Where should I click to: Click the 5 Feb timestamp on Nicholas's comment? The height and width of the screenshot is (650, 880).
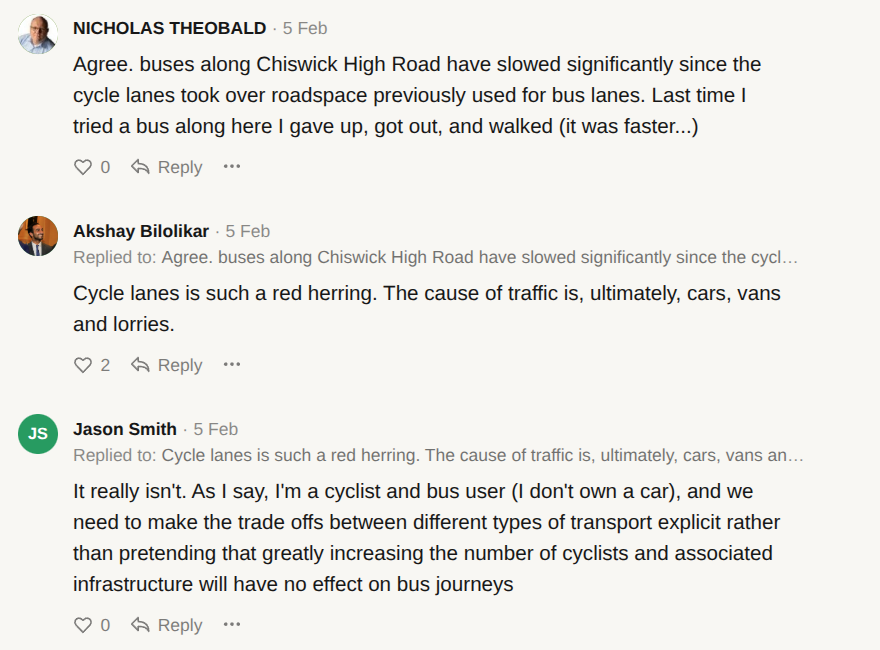[x=305, y=28]
